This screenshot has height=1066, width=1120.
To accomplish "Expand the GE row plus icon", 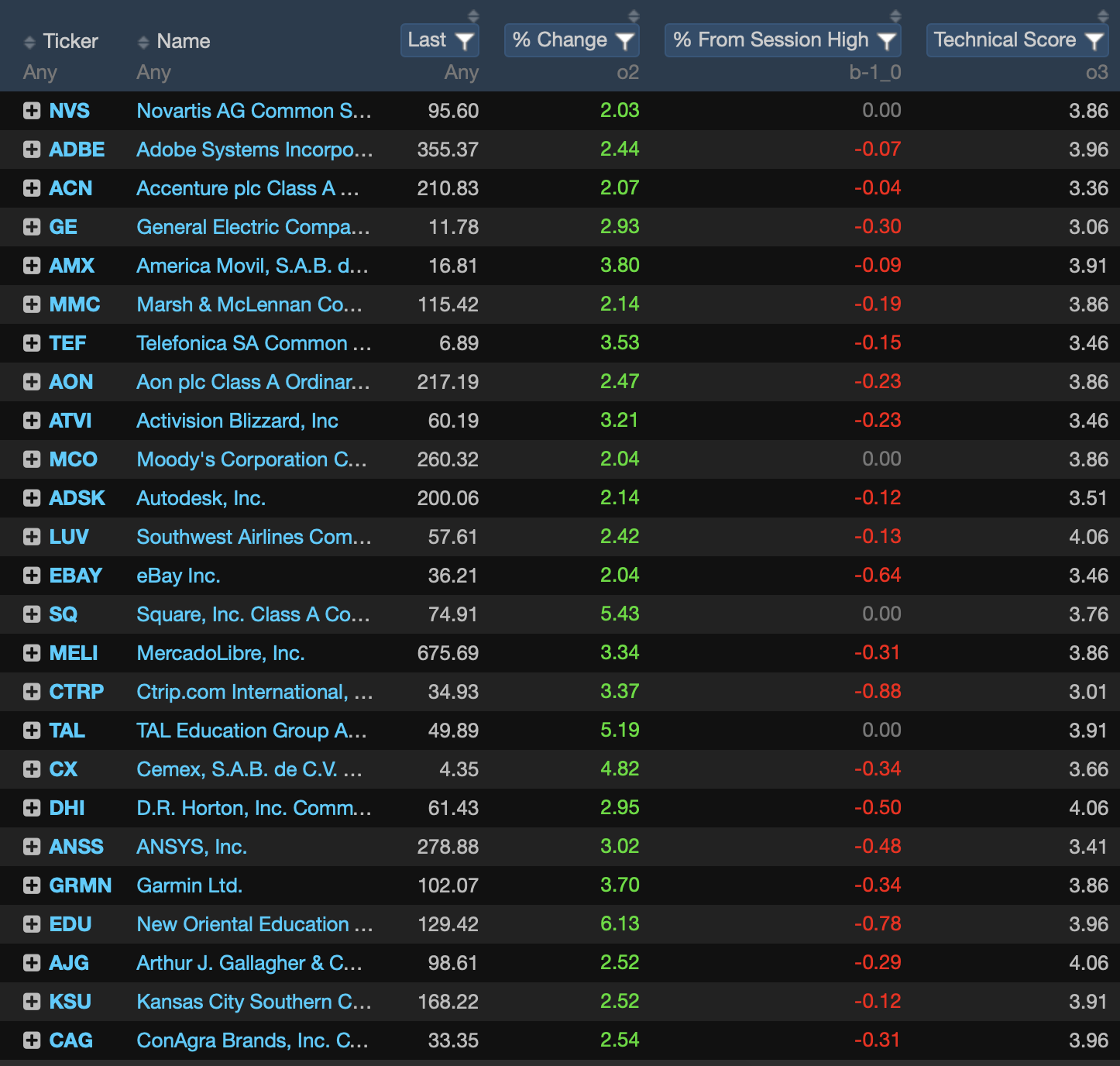I will pyautogui.click(x=32, y=227).
